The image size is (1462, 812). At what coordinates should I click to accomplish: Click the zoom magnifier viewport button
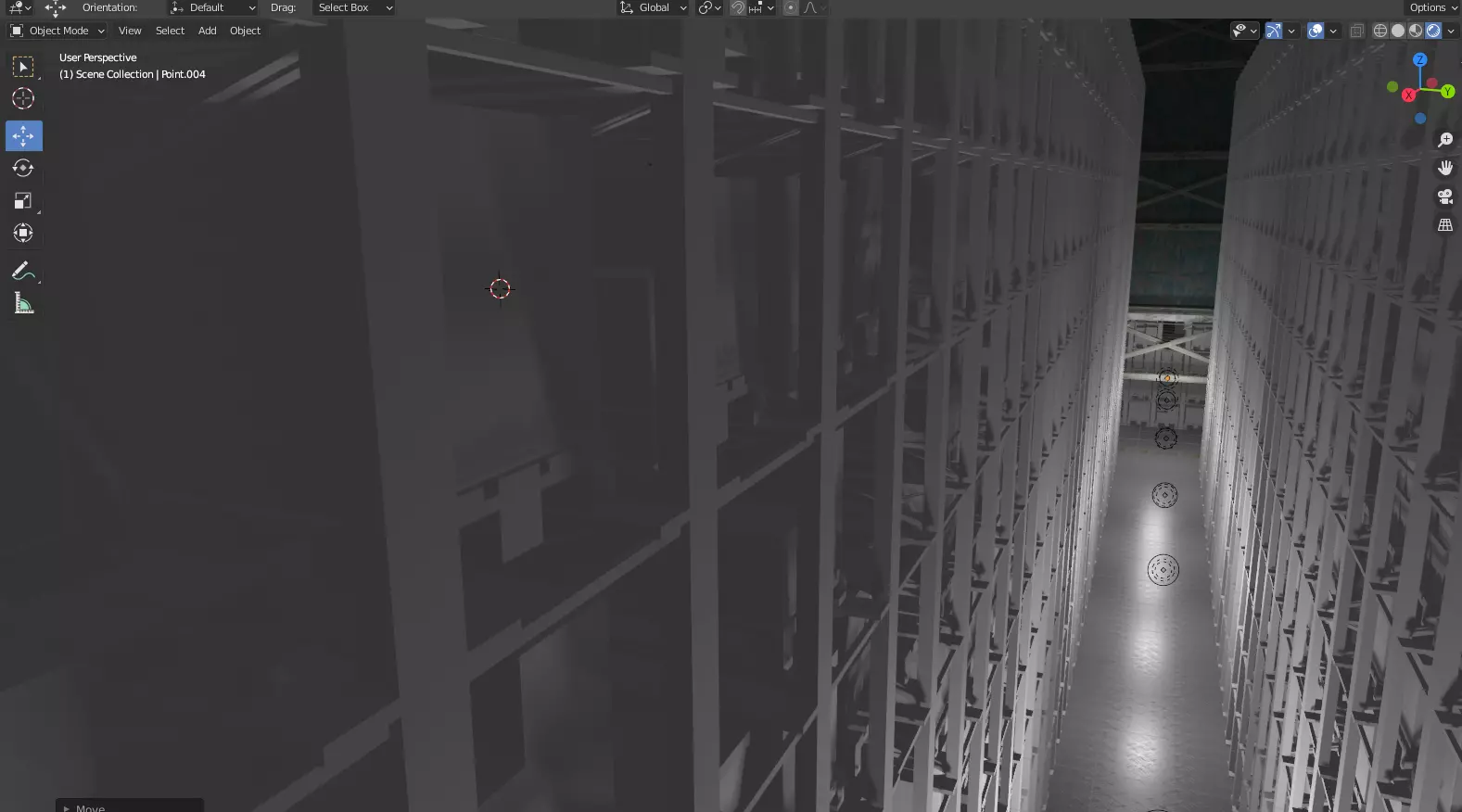(1444, 140)
